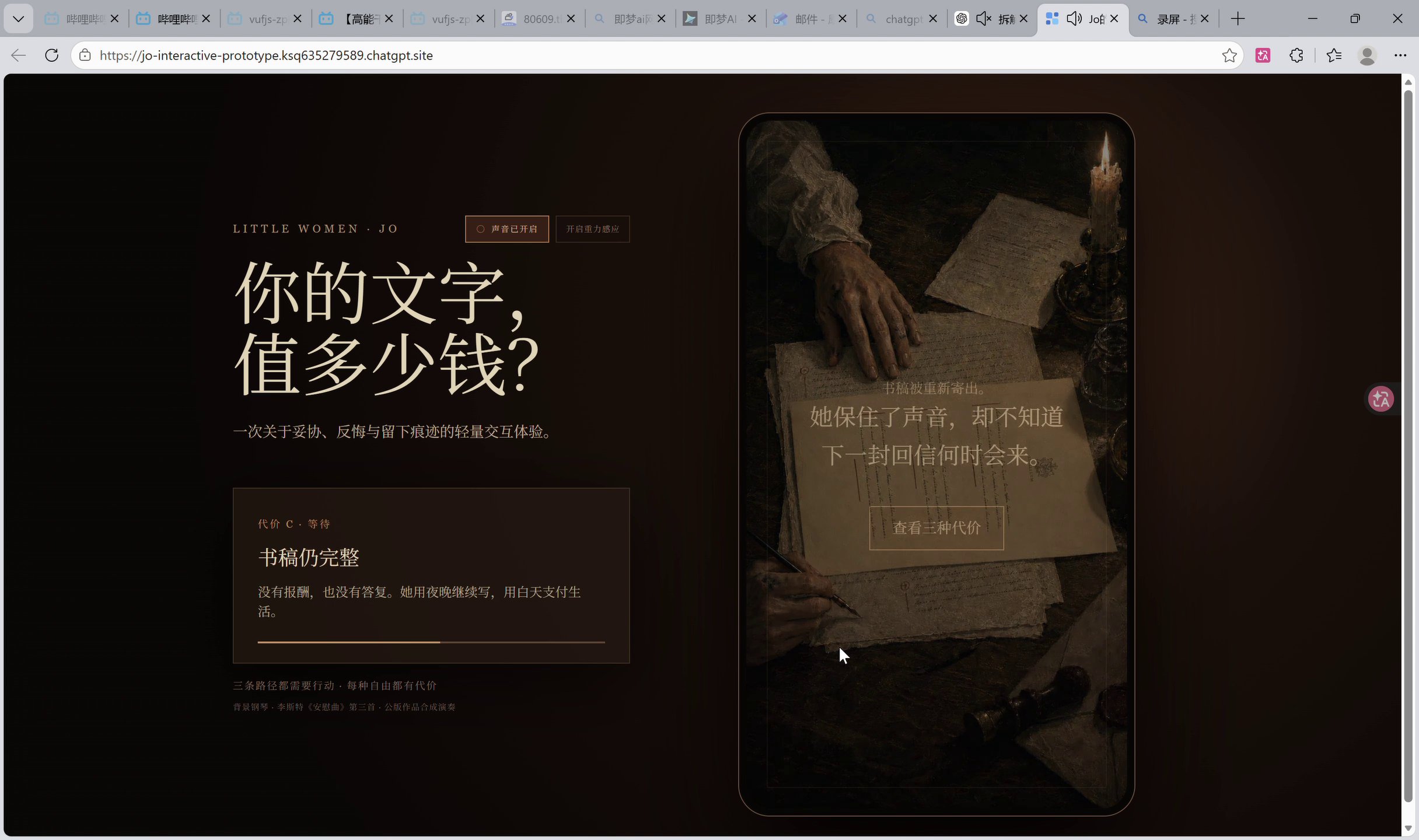
Task: Switch to the 【高能 tab
Action: point(357,19)
